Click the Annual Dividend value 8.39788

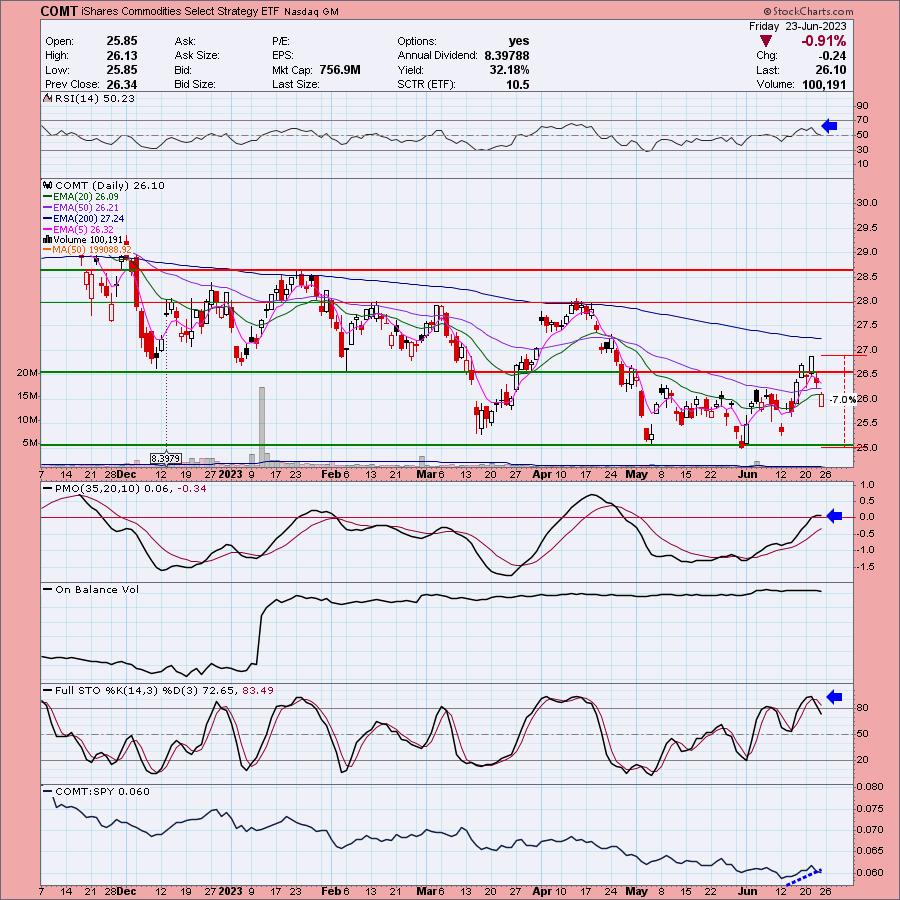506,56
